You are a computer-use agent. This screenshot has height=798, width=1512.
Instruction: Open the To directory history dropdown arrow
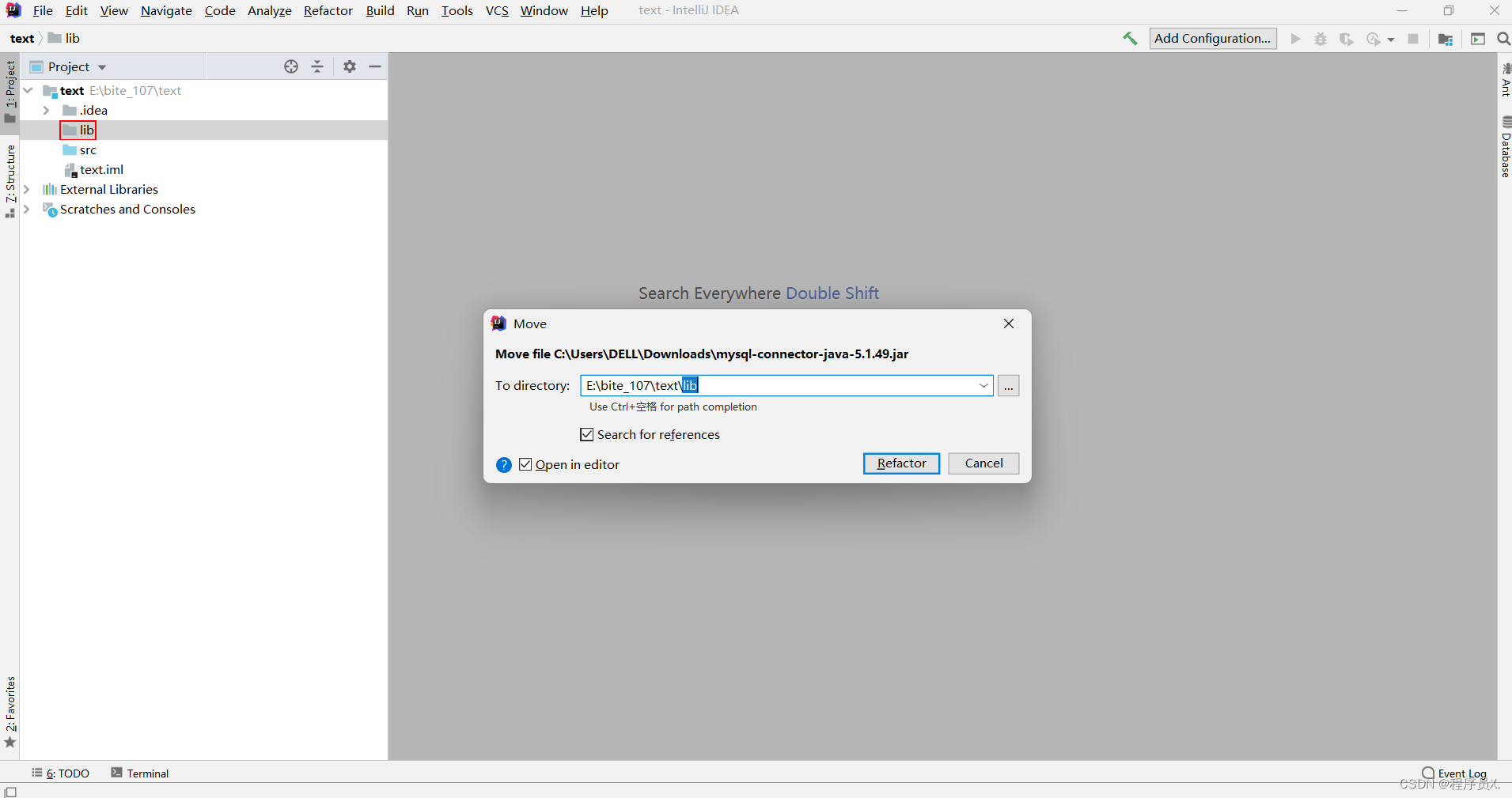tap(983, 385)
